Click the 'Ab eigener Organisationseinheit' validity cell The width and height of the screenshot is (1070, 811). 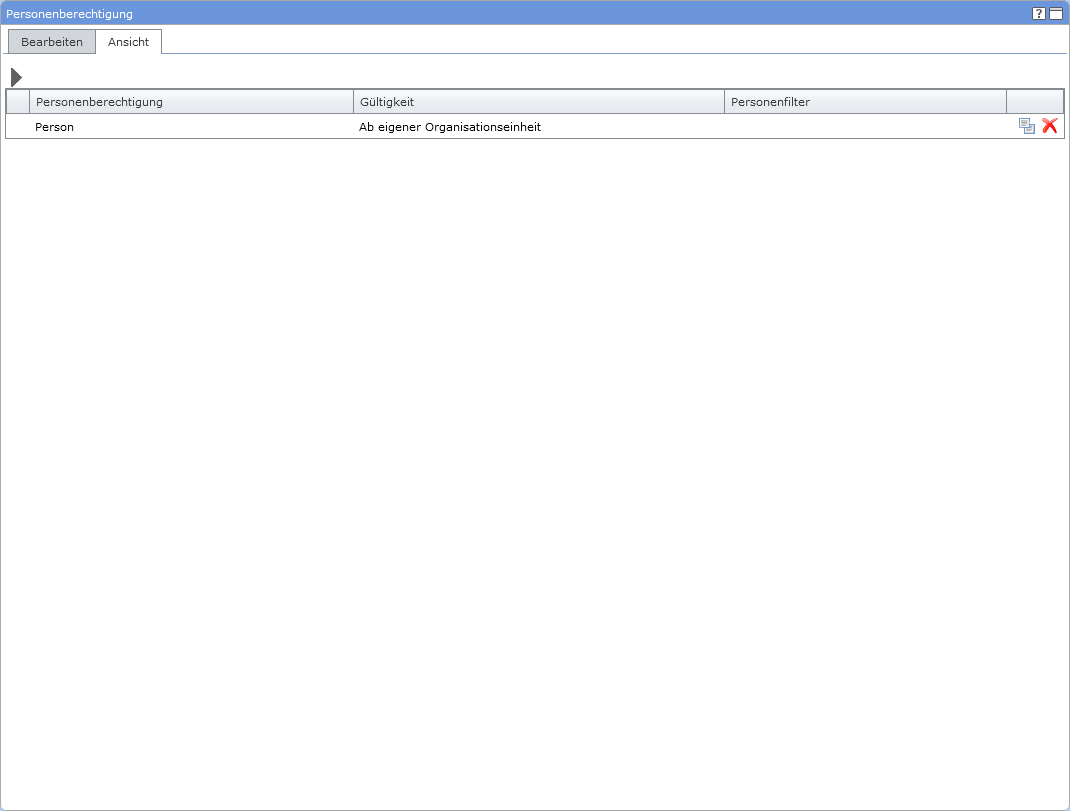[450, 127]
